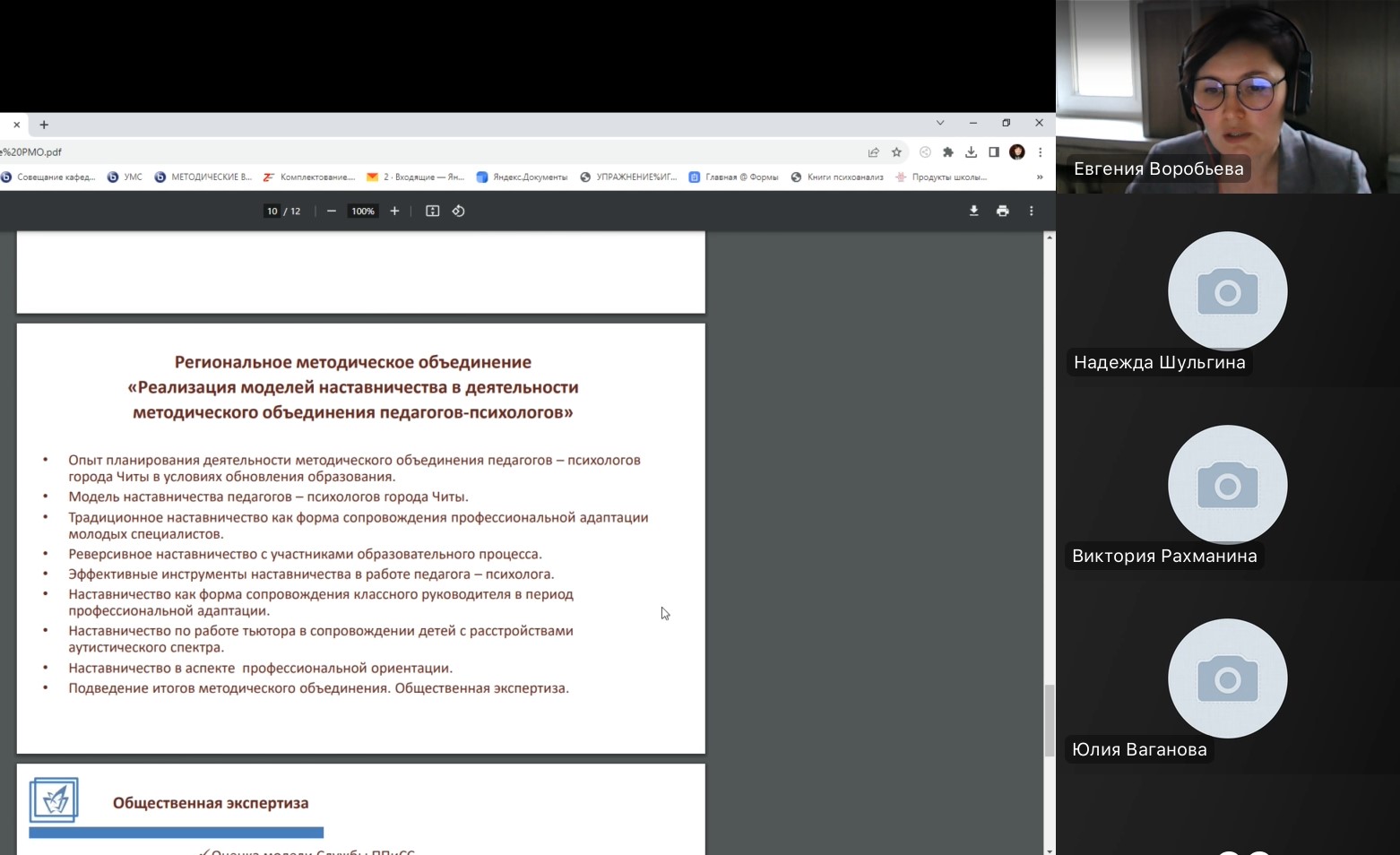Download the PDF from viewer toolbar
Viewport: 1400px width, 855px height.
(x=973, y=212)
